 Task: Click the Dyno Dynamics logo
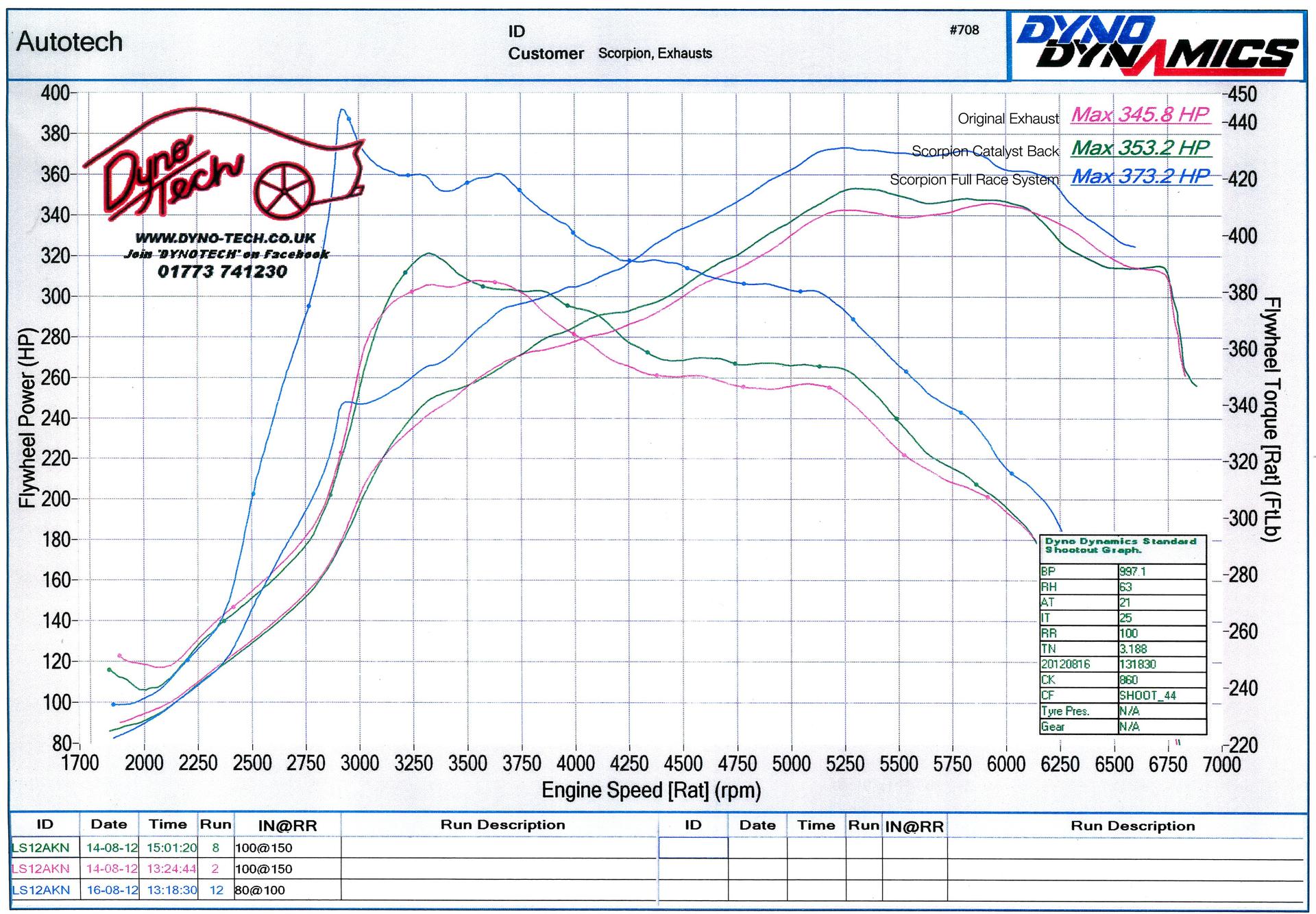pos(1157,45)
